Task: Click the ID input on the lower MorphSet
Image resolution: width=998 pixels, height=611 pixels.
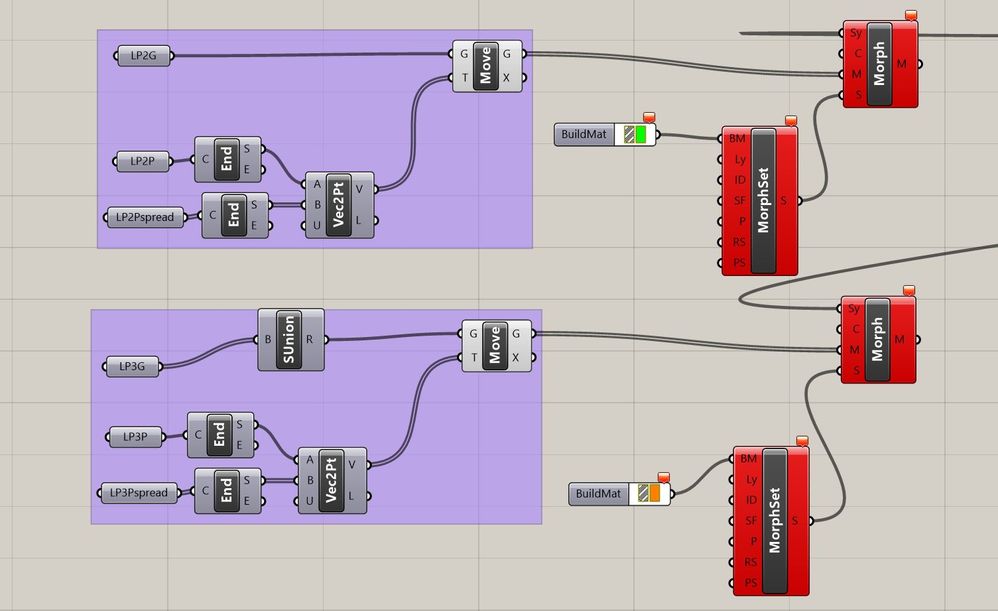Action: pyautogui.click(x=751, y=500)
